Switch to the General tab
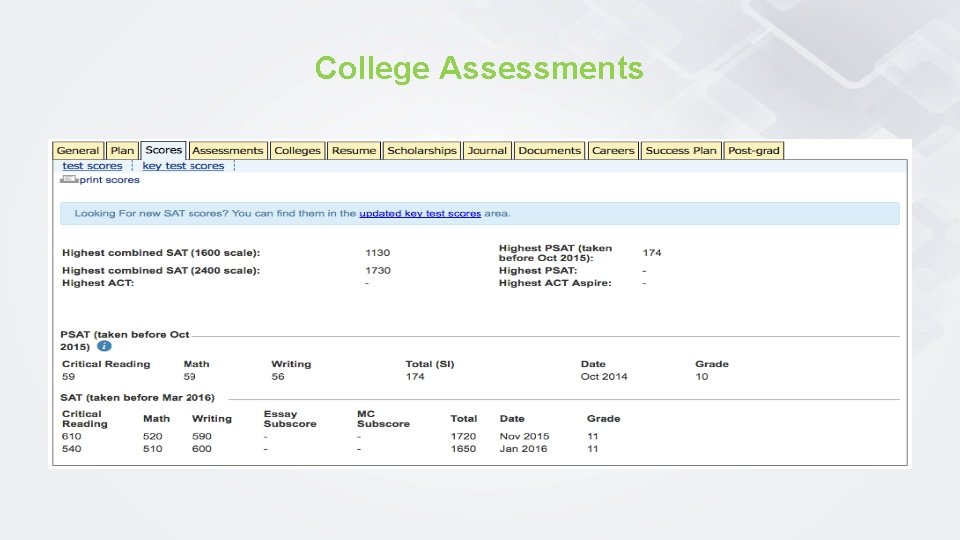Screen dimensions: 960x540 tap(77, 151)
